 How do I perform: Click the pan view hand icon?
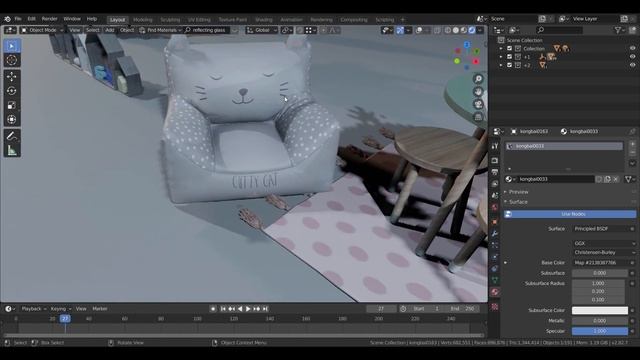pyautogui.click(x=478, y=92)
